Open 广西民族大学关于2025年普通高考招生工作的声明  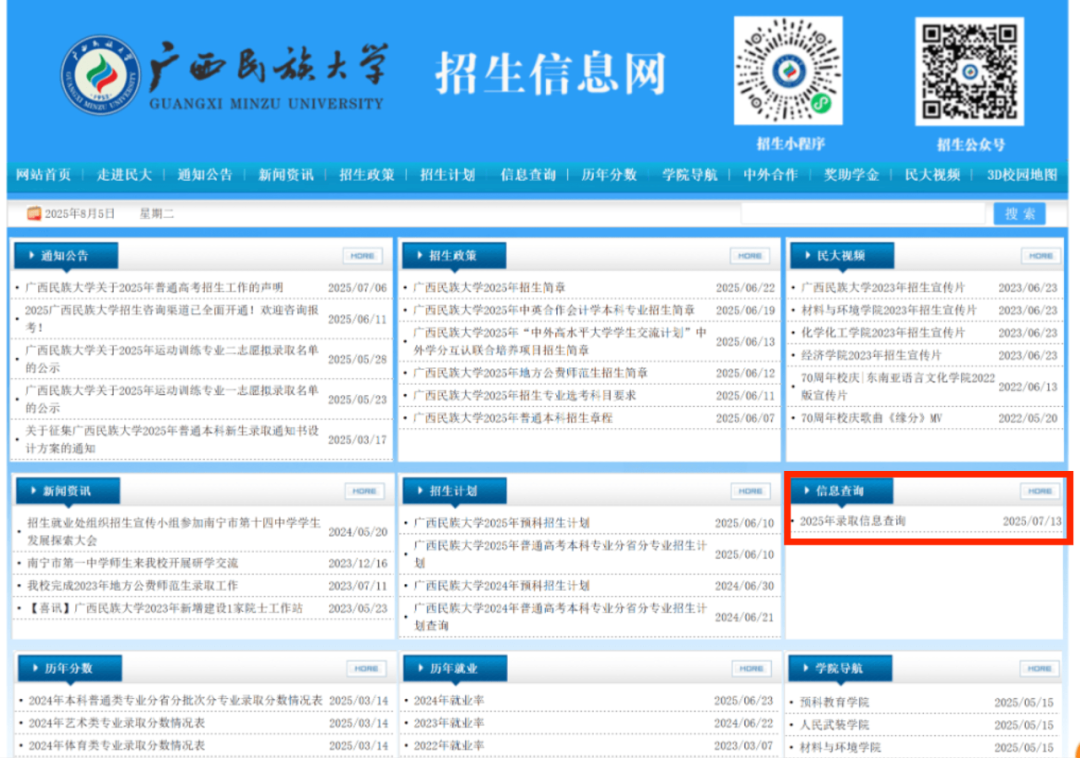(x=154, y=288)
